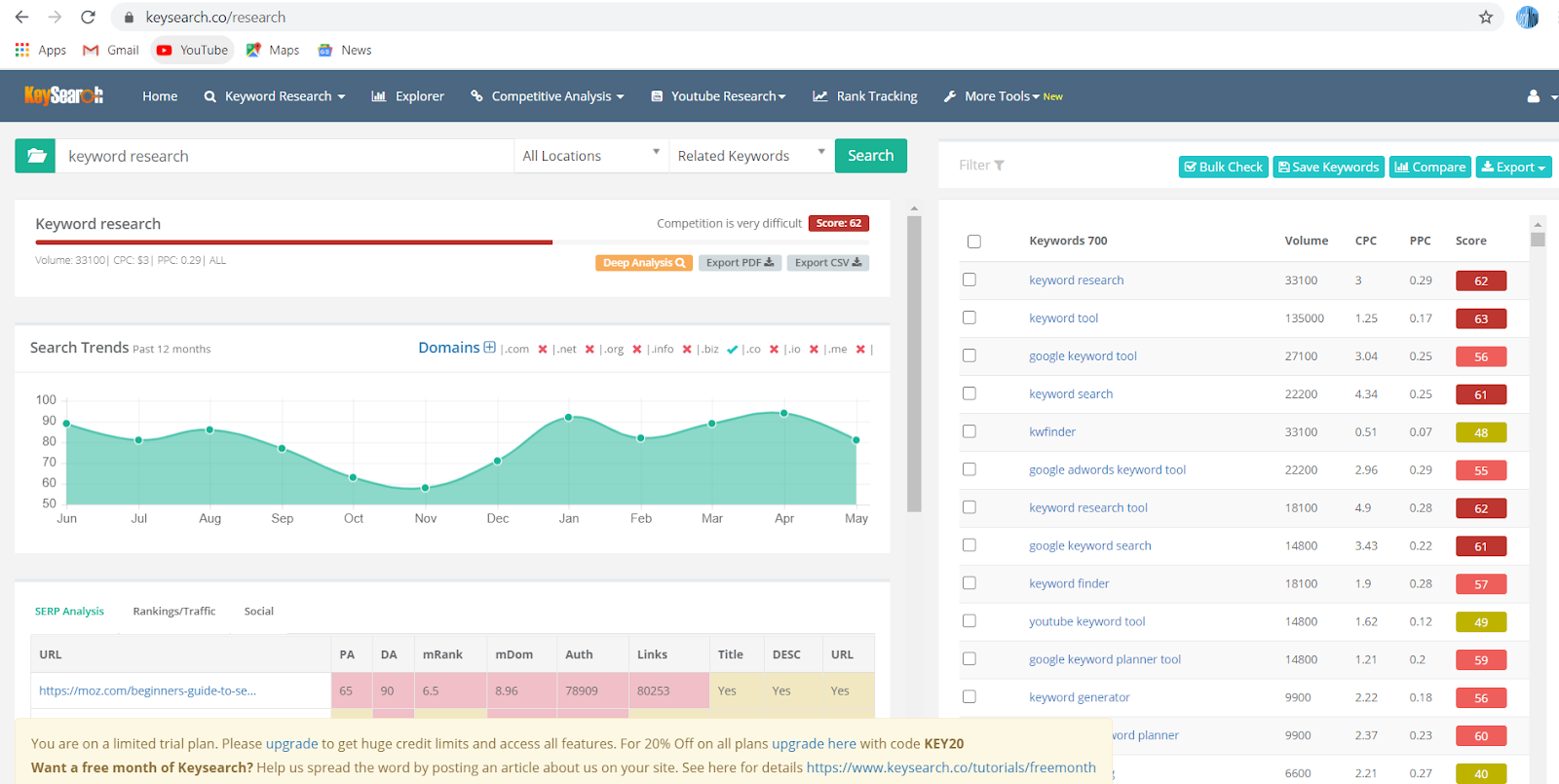Viewport: 1559px width, 784px height.
Task: Click the Filter funnel icon
Action: click(x=999, y=166)
